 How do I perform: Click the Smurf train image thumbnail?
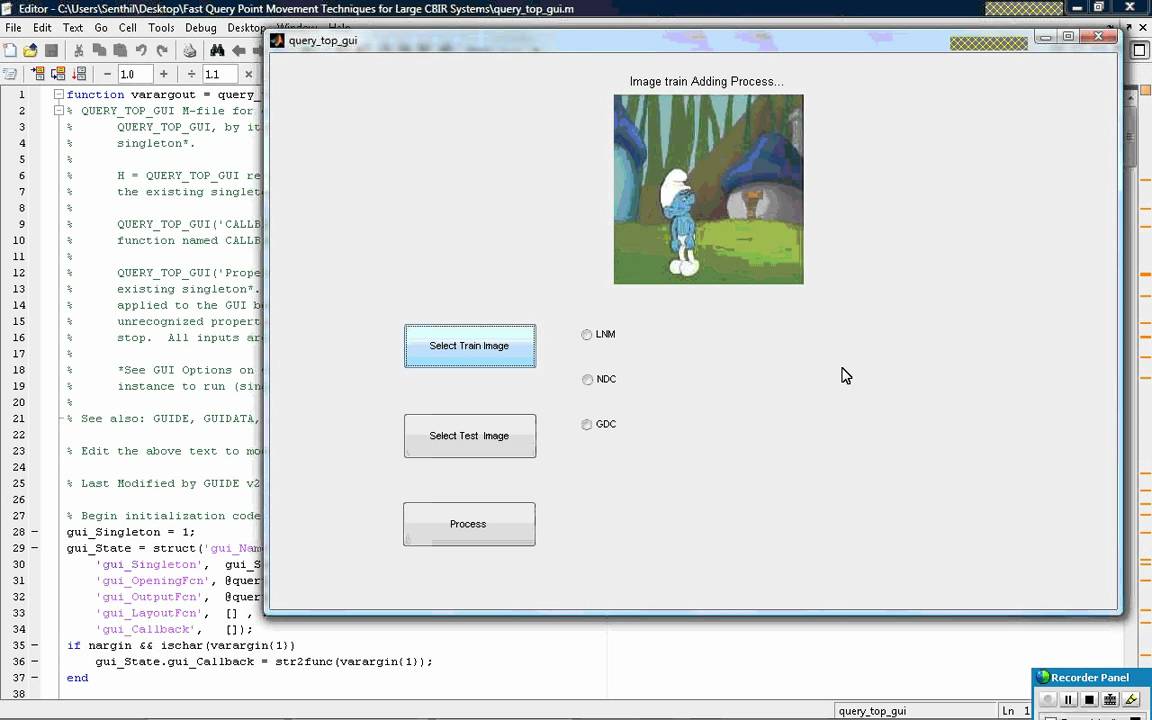point(708,189)
